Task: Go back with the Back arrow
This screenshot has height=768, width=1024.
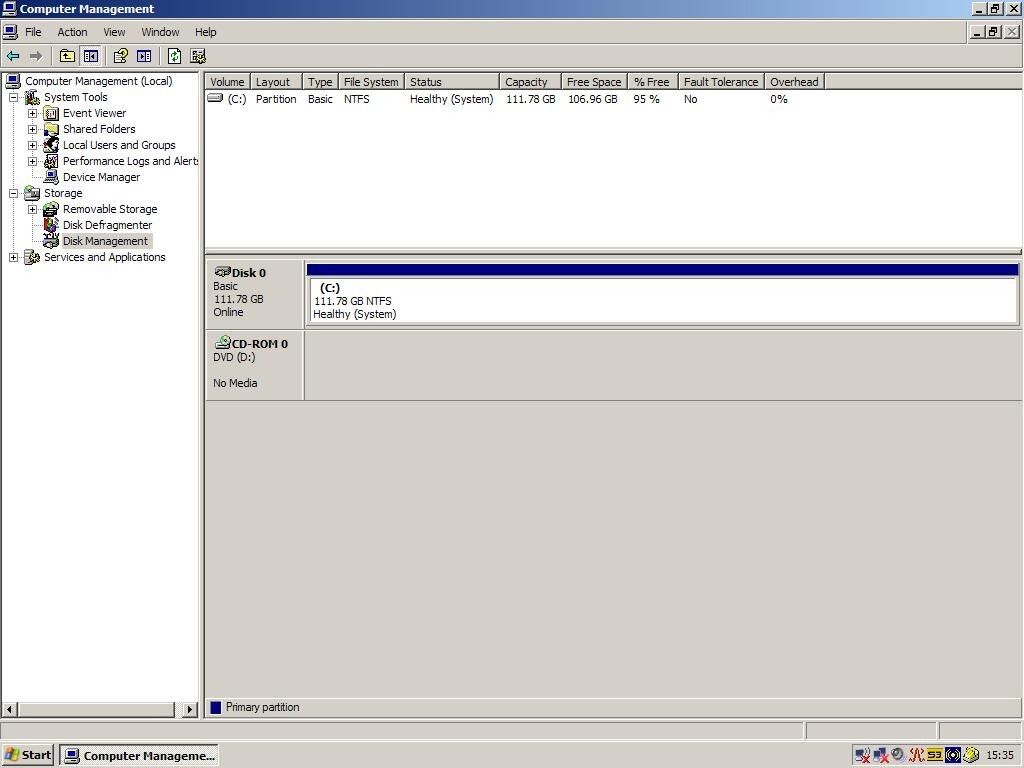Action: point(13,56)
